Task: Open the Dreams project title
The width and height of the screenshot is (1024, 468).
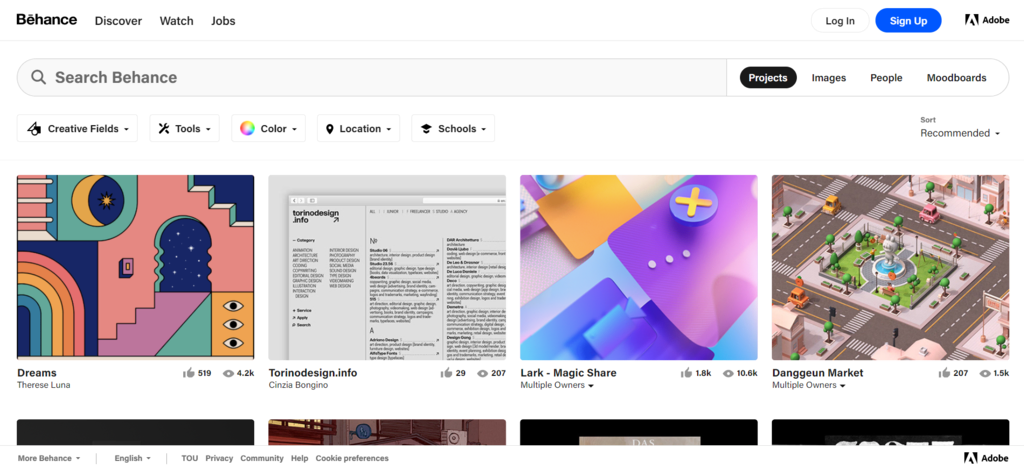Action: [x=37, y=373]
